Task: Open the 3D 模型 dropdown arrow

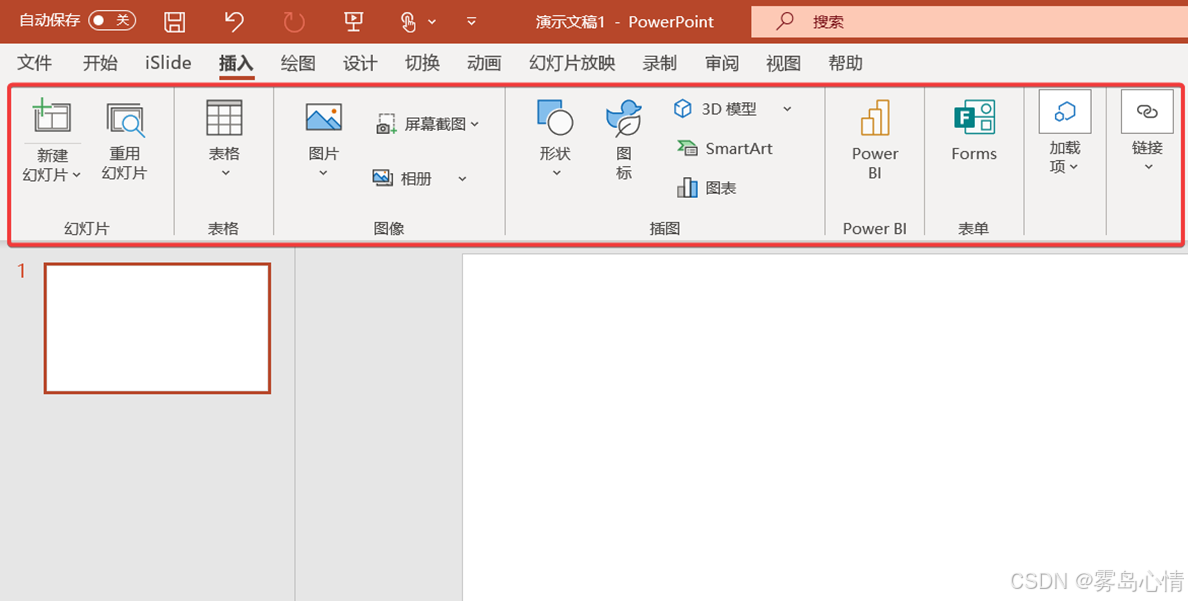Action: (x=788, y=108)
